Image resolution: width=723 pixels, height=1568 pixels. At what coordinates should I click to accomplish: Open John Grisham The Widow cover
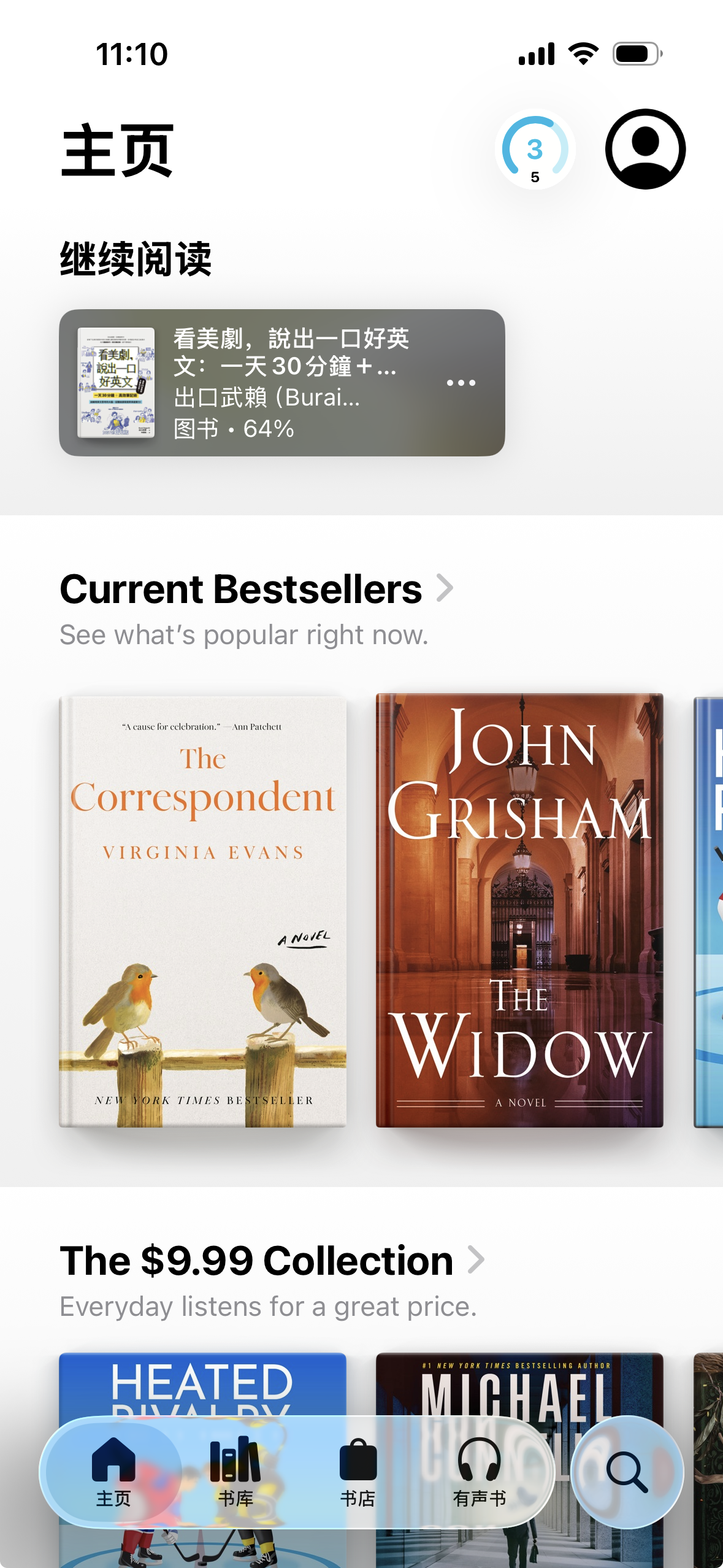click(519, 910)
